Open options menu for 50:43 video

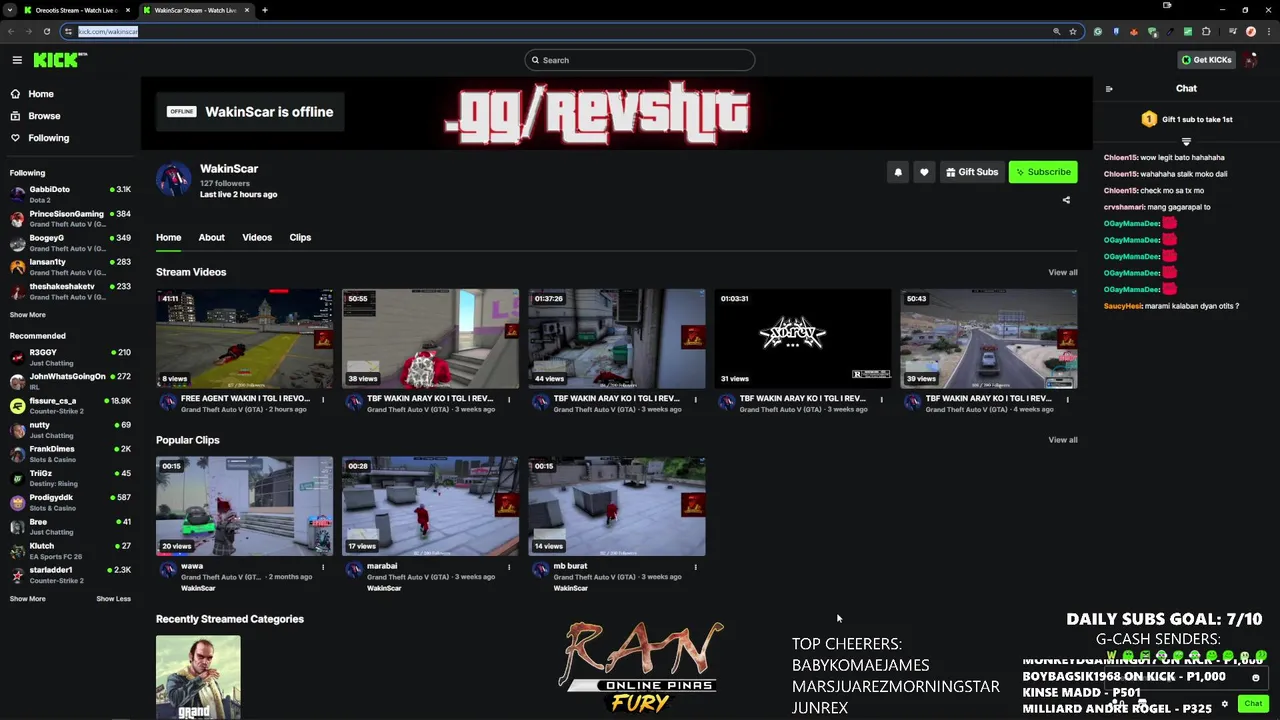point(1067,400)
